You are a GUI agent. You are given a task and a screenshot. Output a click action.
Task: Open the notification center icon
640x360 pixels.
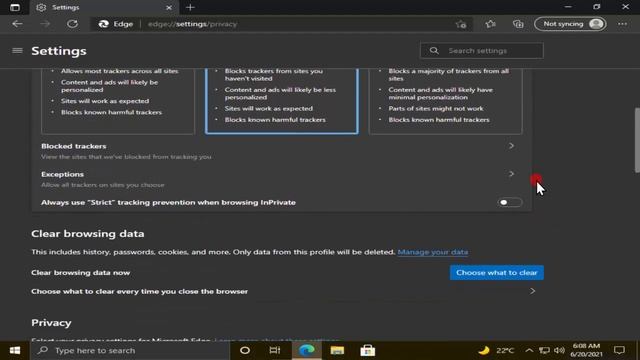point(619,351)
